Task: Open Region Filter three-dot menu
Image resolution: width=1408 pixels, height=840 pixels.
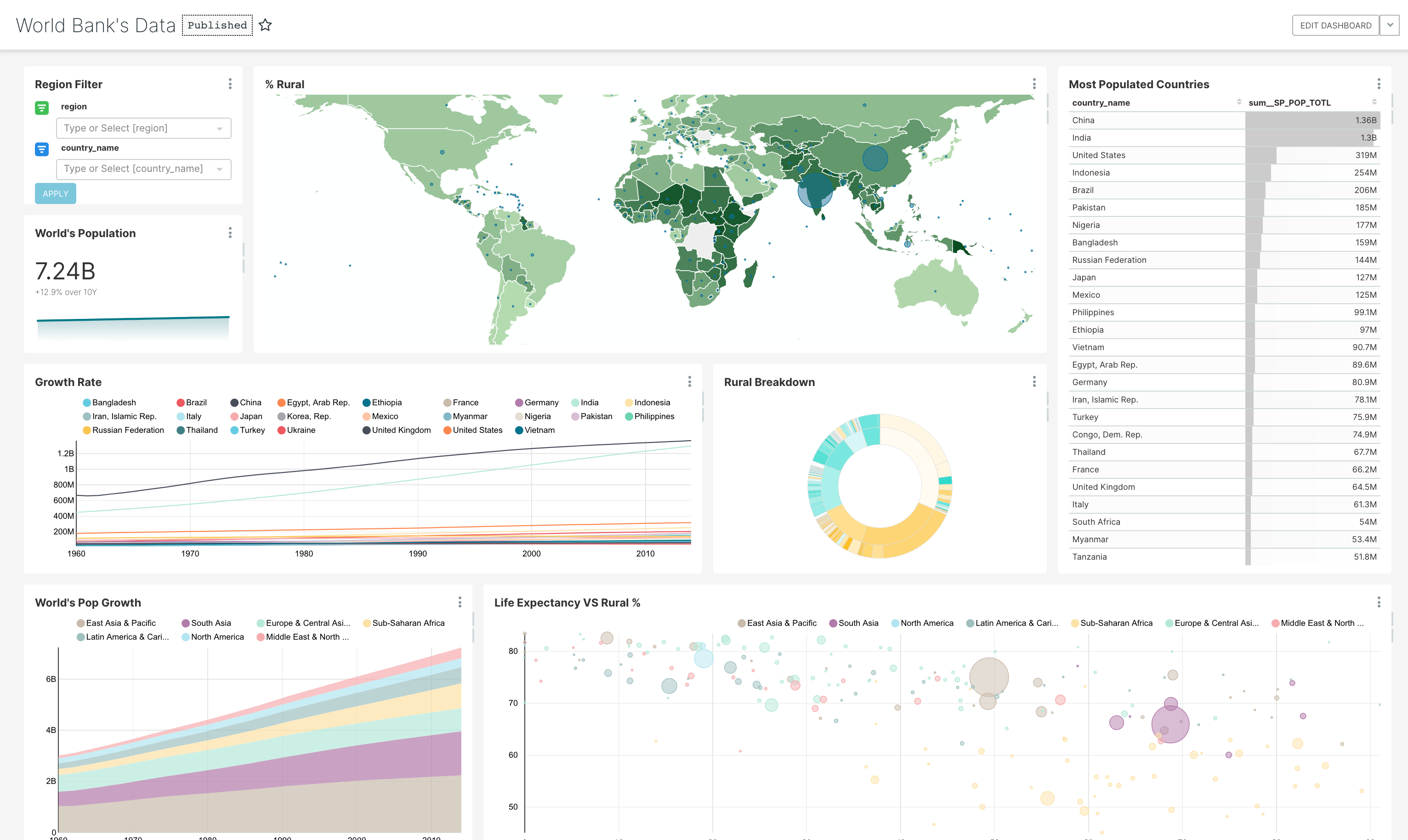Action: click(x=230, y=84)
